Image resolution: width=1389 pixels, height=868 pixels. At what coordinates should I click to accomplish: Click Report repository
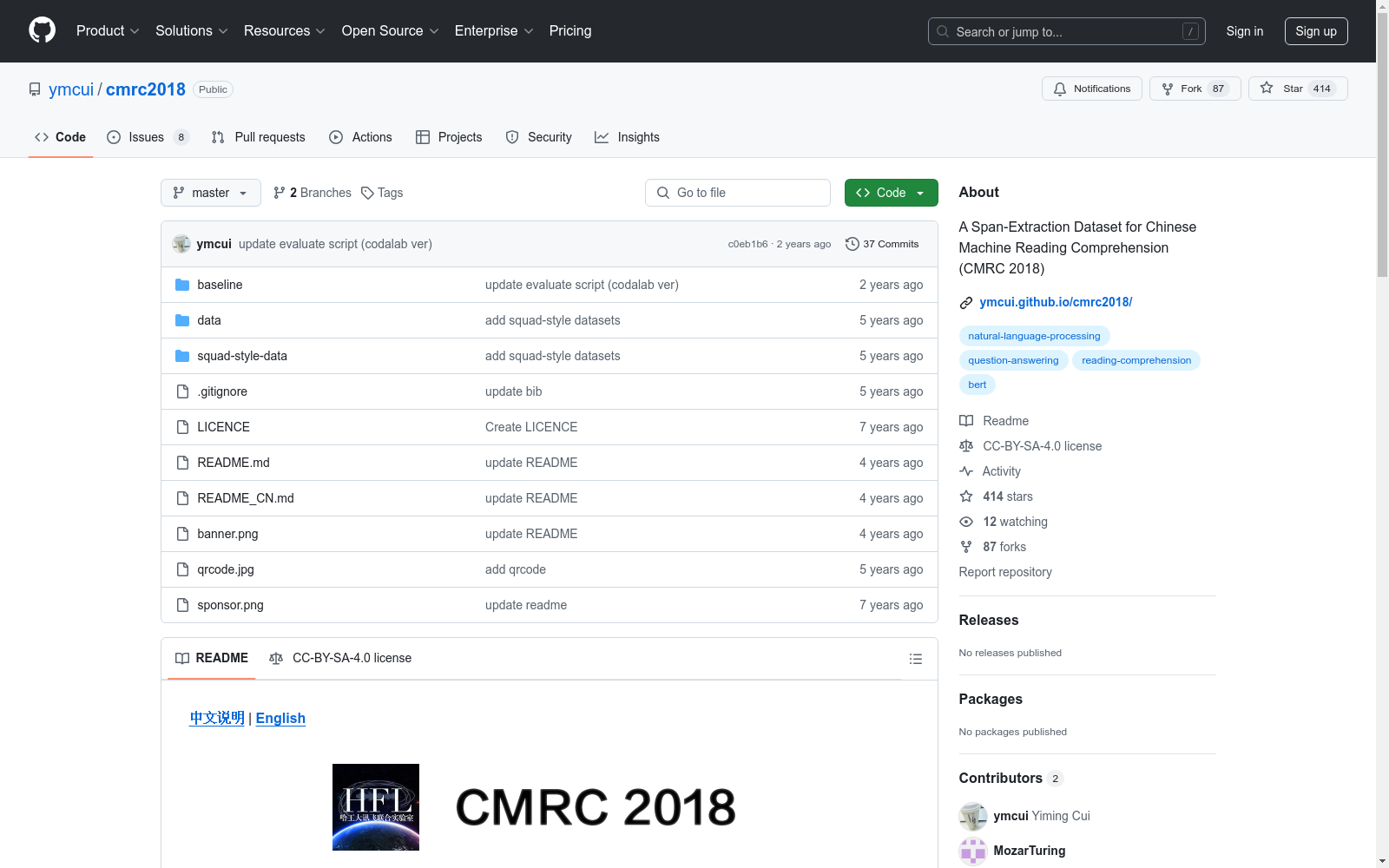1005,572
